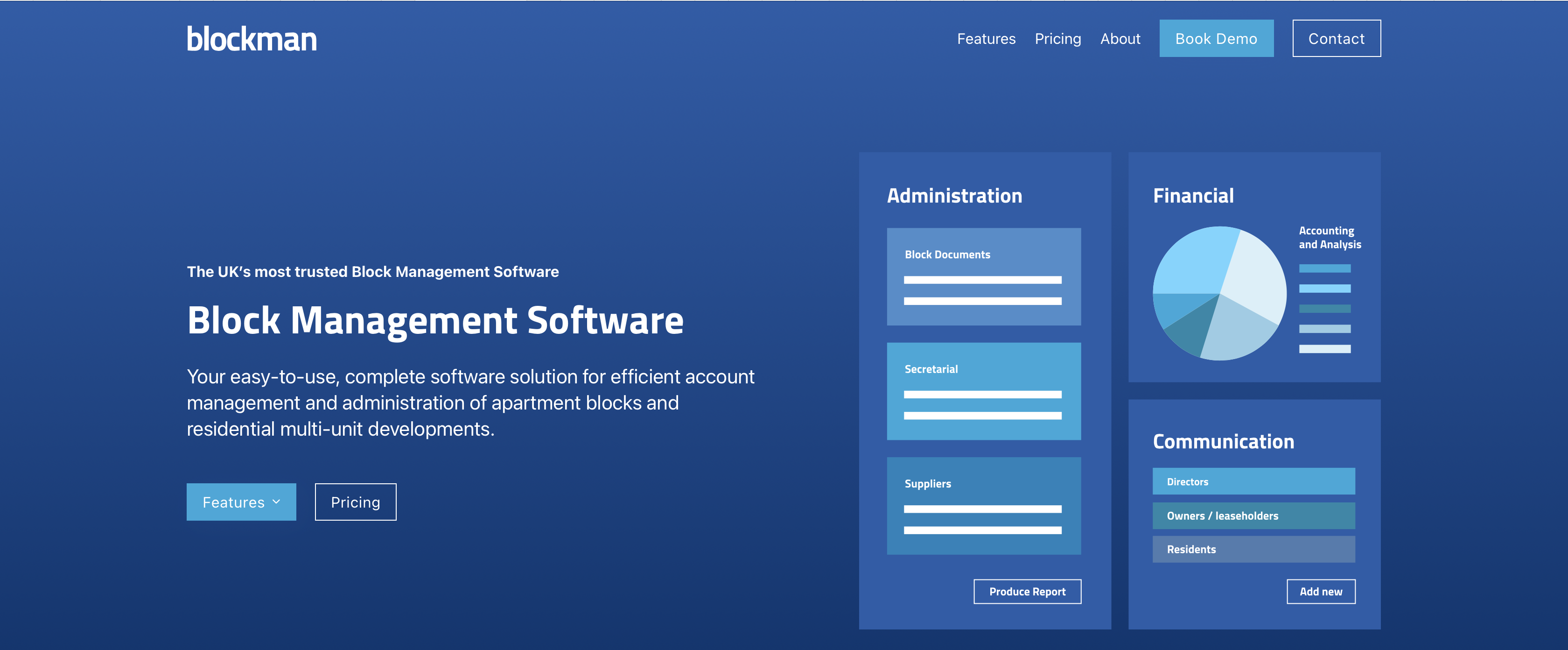Click the Administration heading

click(954, 196)
